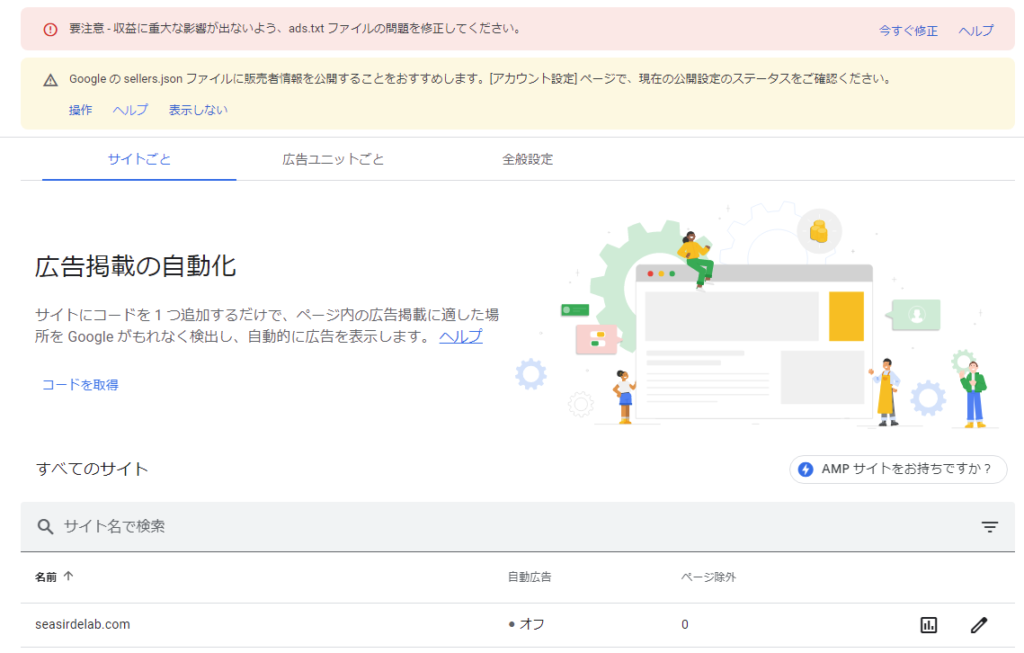
Task: Click the red error alert icon
Action: coord(50,29)
